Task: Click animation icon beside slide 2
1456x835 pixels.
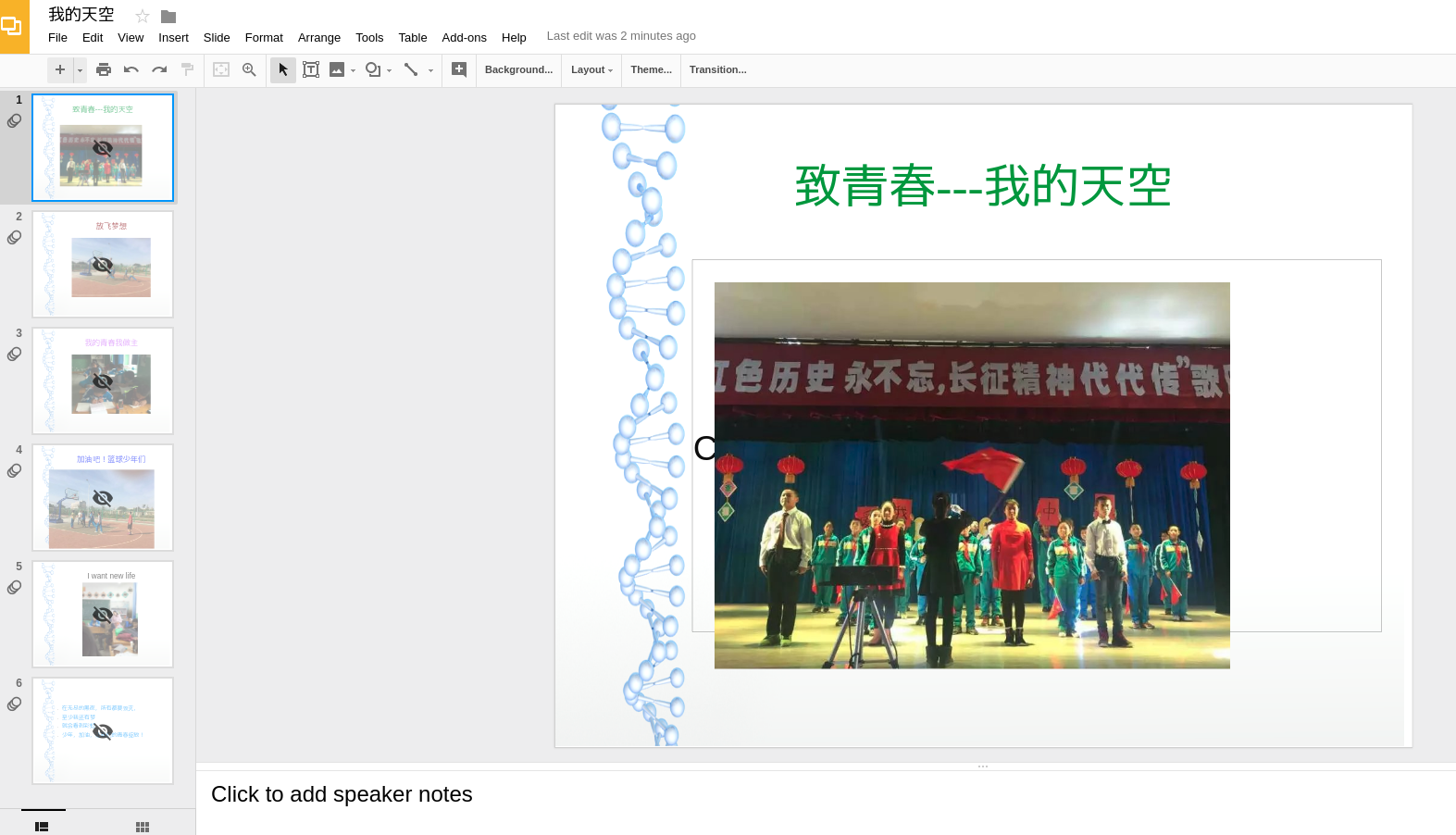Action: pos(15,238)
